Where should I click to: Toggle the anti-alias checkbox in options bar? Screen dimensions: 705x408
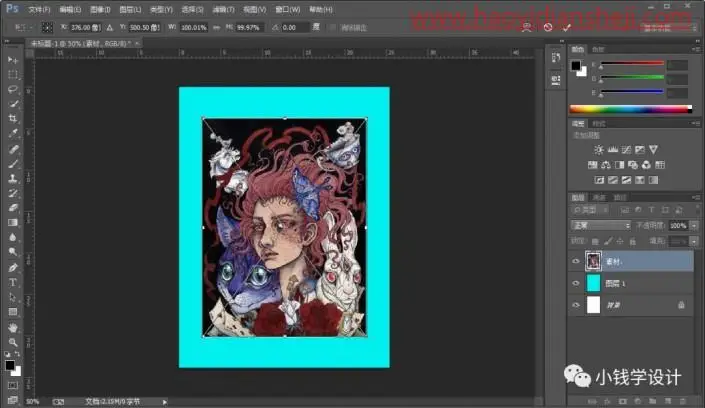point(333,28)
